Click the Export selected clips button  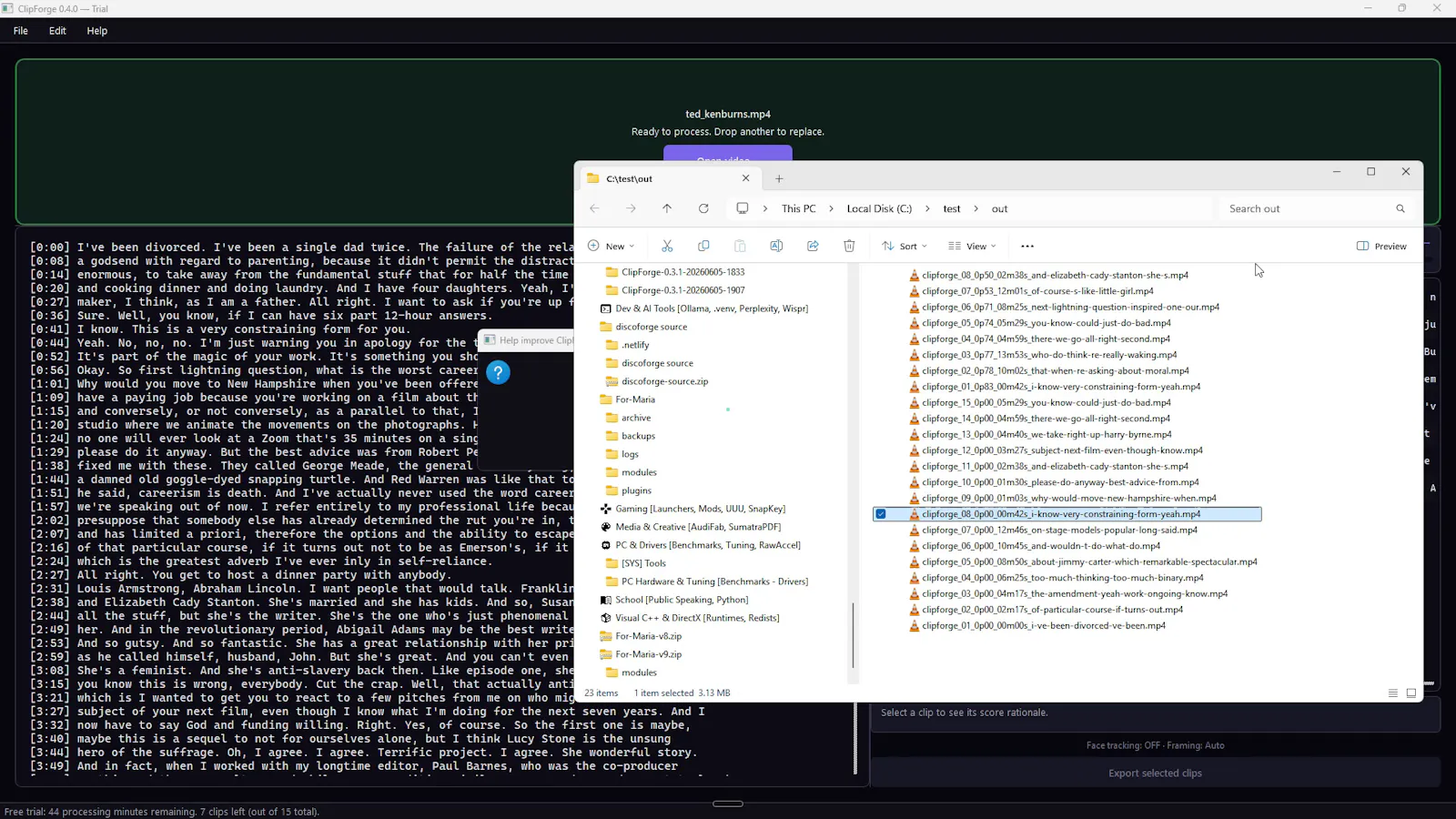[x=1155, y=773]
